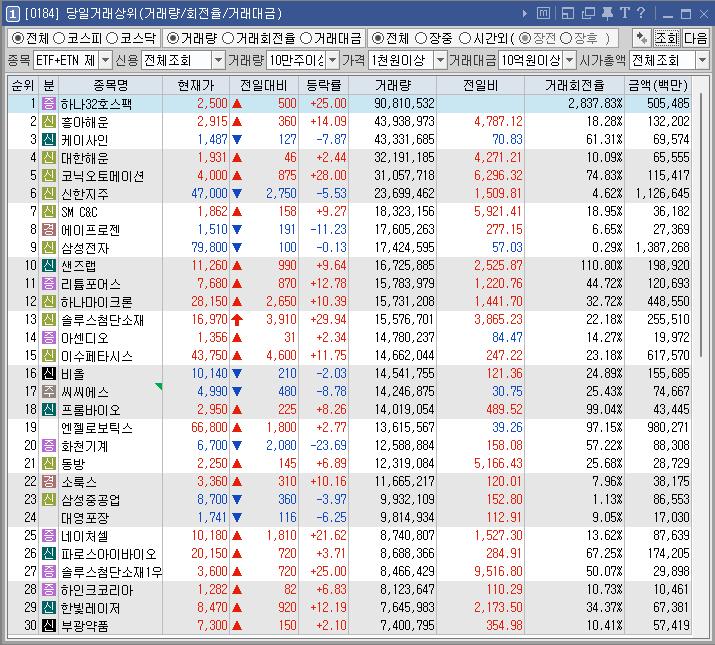Click the 경 badge next to 에이프로젠
The width and height of the screenshot is (715, 645).
49,229
